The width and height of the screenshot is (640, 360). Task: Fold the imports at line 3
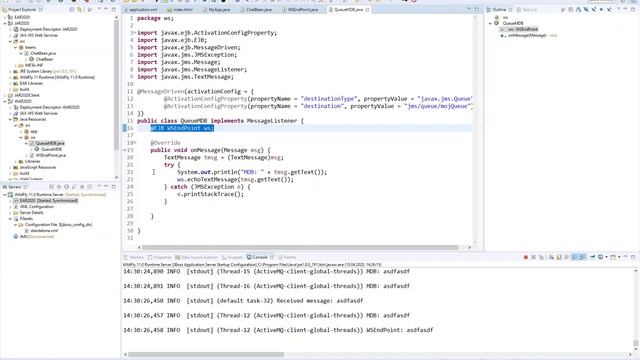coord(135,33)
